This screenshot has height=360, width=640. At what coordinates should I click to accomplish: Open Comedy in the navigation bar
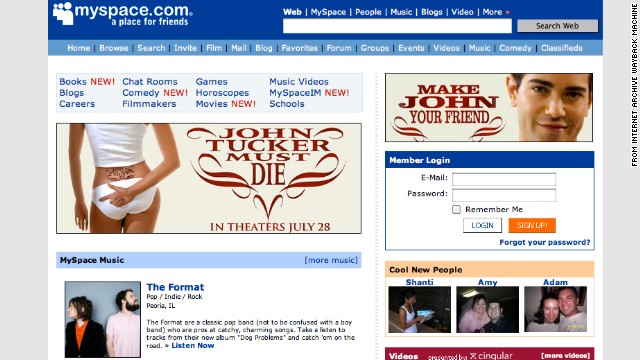[x=516, y=48]
